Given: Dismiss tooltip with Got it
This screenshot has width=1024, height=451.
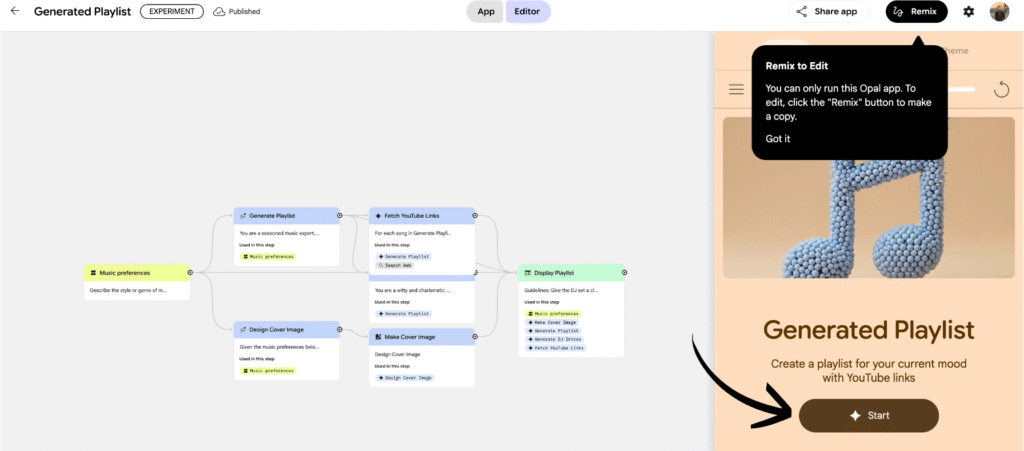Looking at the screenshot, I should click(x=777, y=138).
